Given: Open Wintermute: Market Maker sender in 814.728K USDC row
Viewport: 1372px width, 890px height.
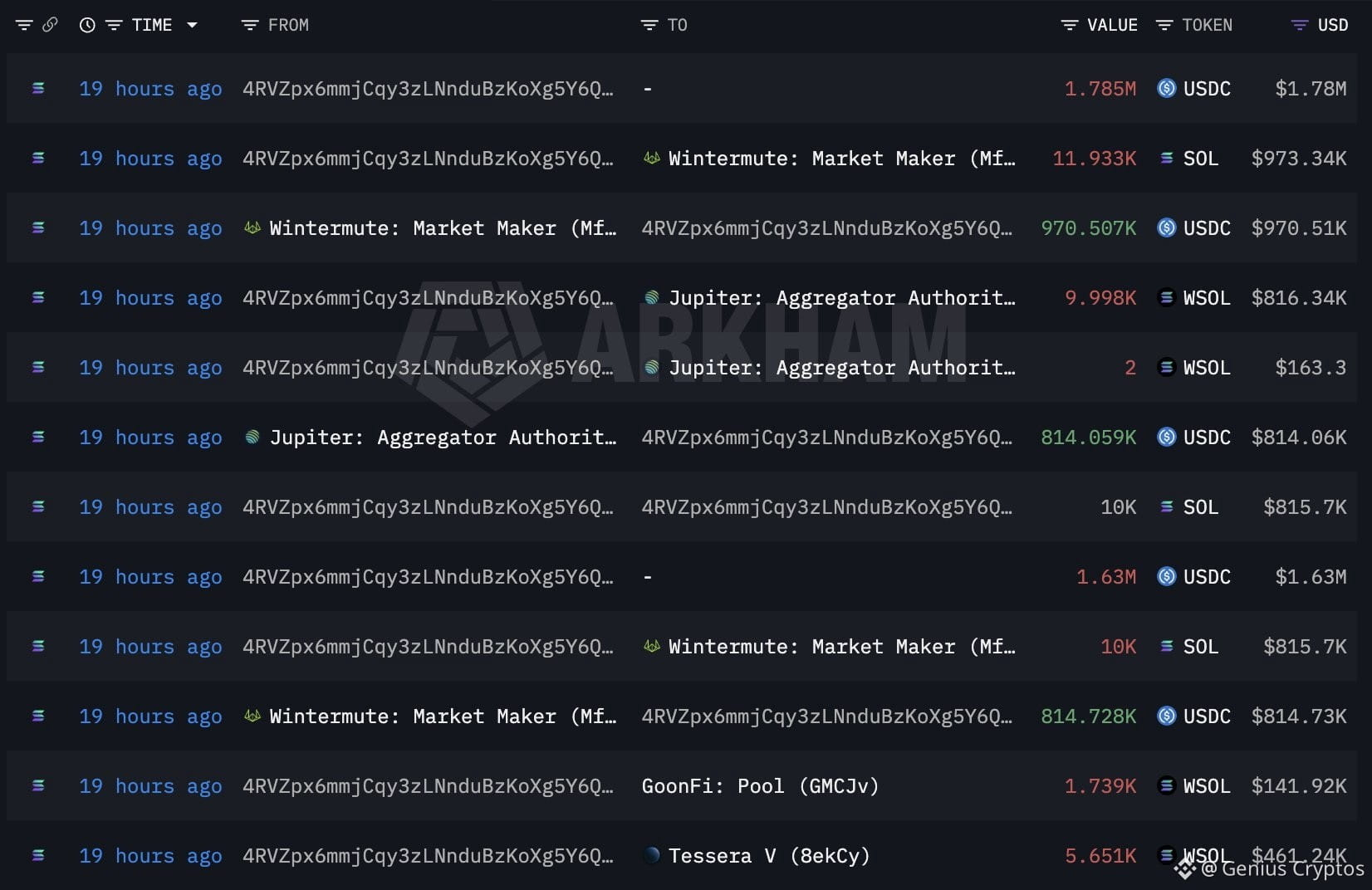Looking at the screenshot, I should pyautogui.click(x=443, y=716).
